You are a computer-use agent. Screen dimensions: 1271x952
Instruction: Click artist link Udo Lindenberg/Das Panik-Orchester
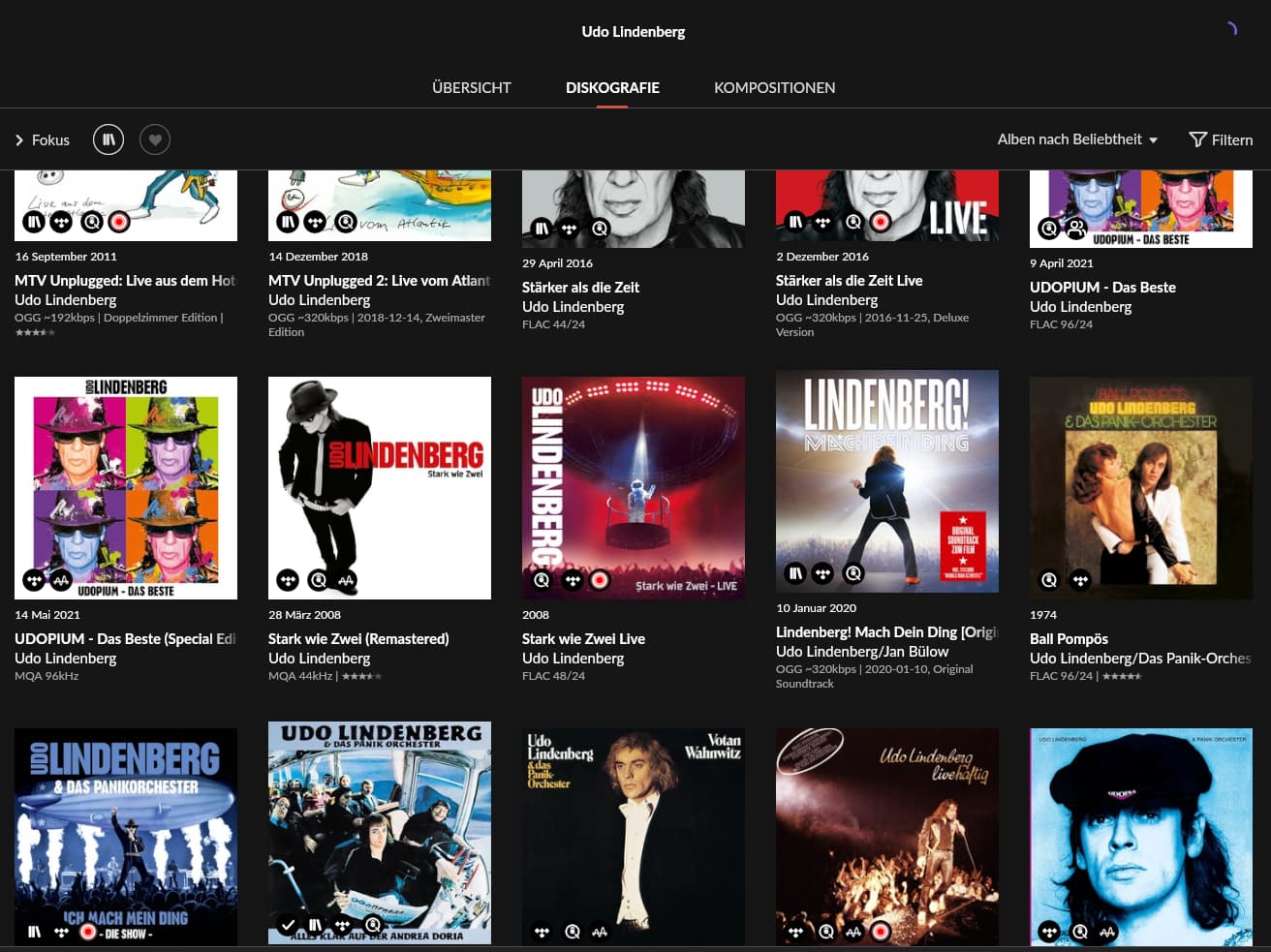1140,658
